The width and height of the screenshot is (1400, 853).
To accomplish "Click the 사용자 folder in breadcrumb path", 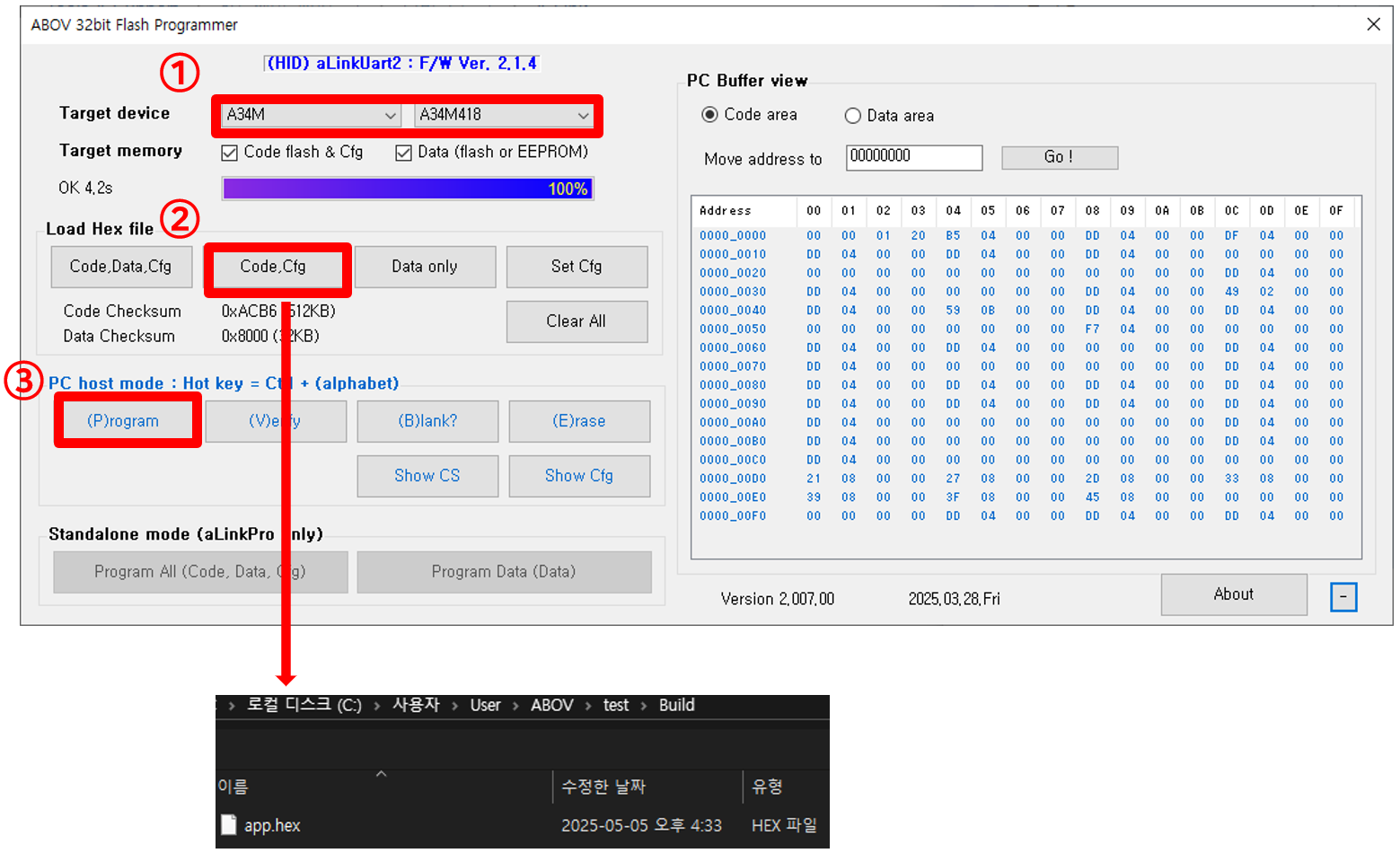I will [x=416, y=706].
